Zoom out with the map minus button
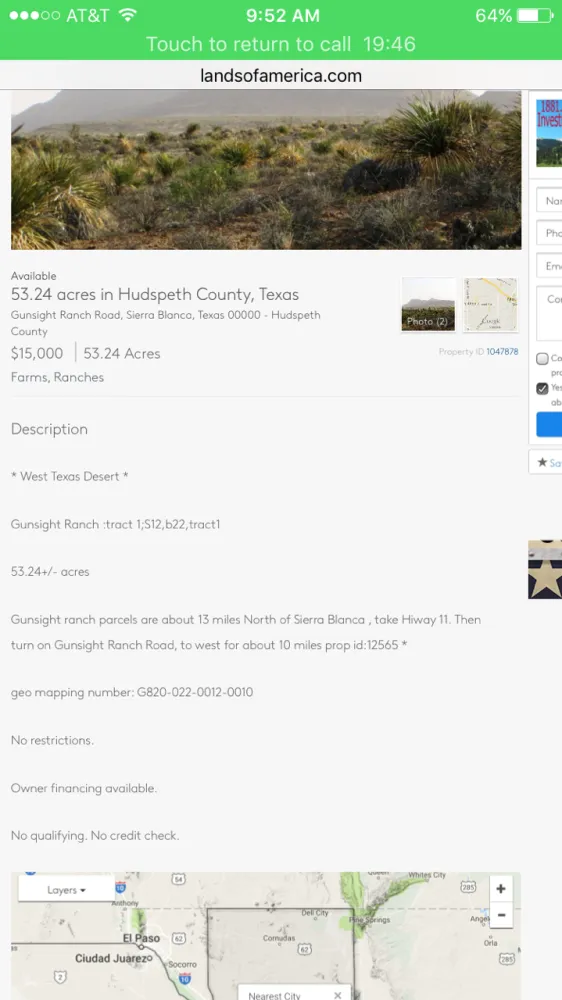 point(501,915)
